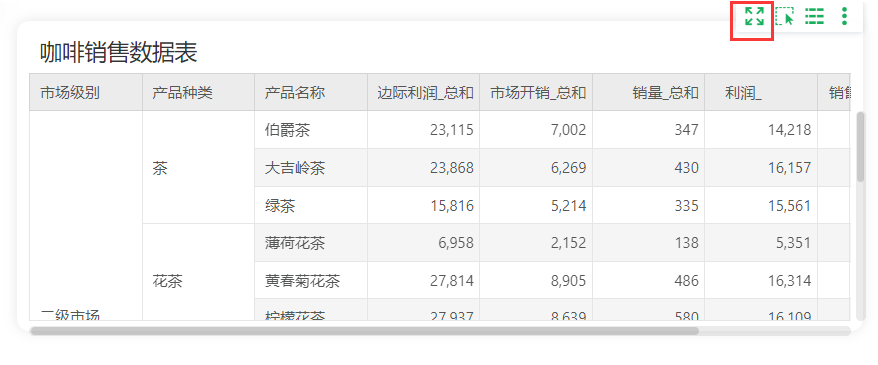This screenshot has height=365, width=878.
Task: Select the 产品种类 column header
Action: click(x=198, y=92)
